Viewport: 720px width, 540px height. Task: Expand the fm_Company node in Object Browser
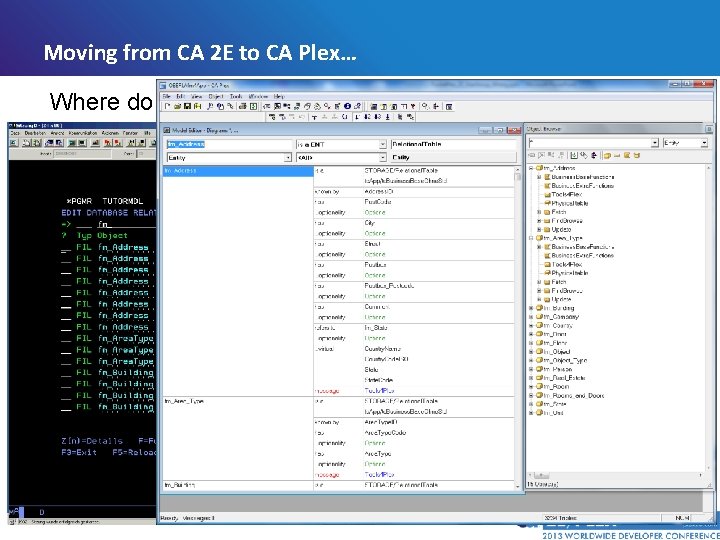[531, 317]
